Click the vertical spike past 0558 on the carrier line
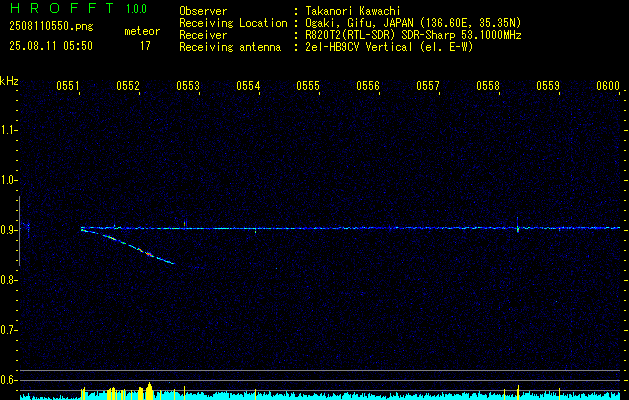Image resolution: width=629 pixels, height=400 pixels. click(x=517, y=225)
